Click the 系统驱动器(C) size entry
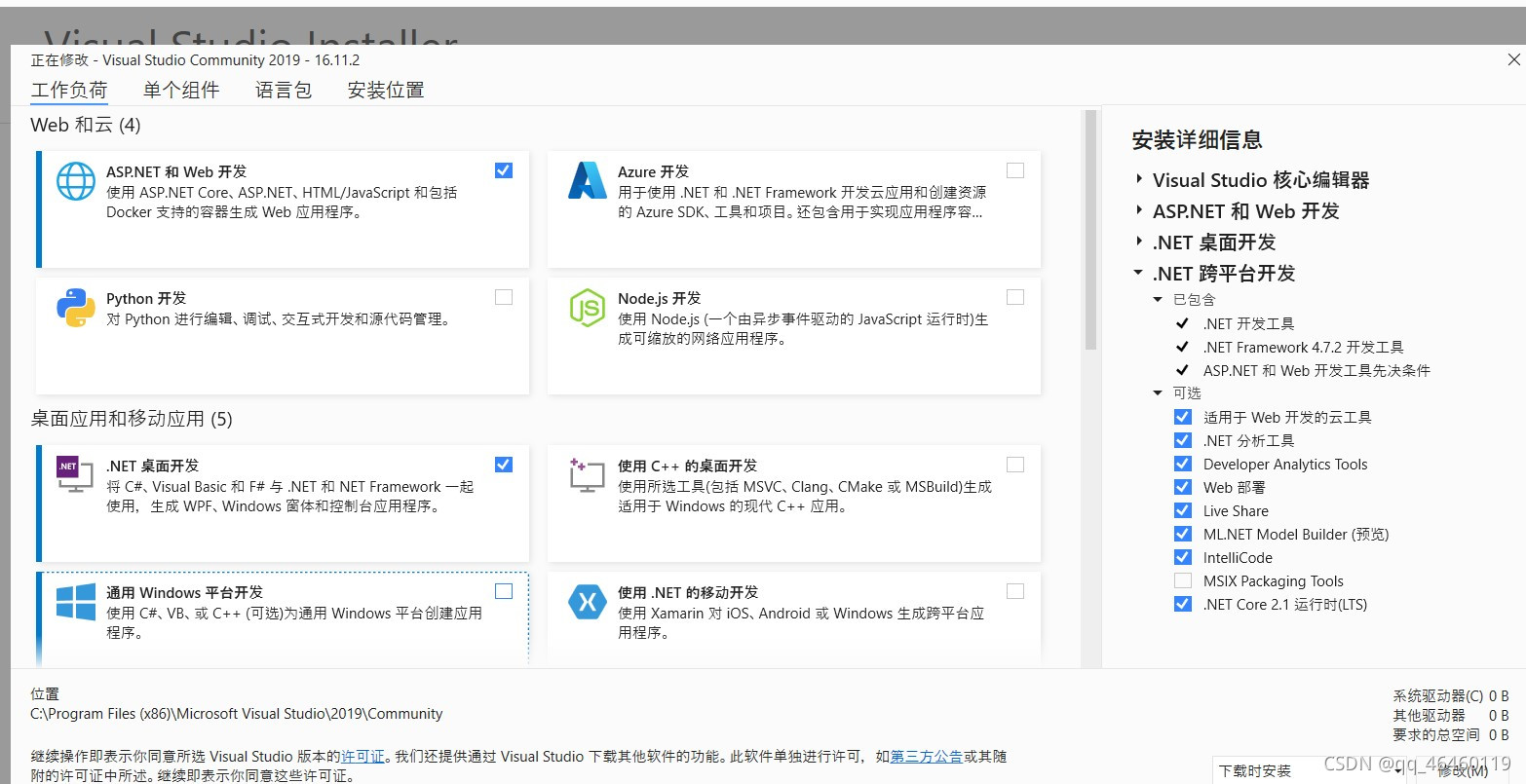The image size is (1526, 784). coord(1450,695)
